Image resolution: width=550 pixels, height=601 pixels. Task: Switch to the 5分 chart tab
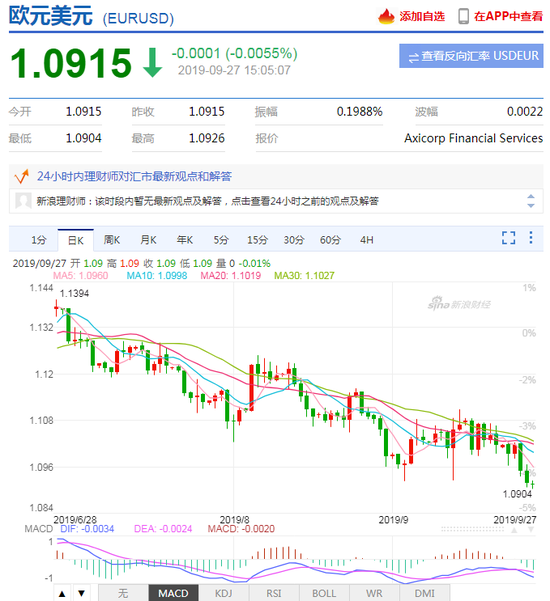pyautogui.click(x=221, y=240)
